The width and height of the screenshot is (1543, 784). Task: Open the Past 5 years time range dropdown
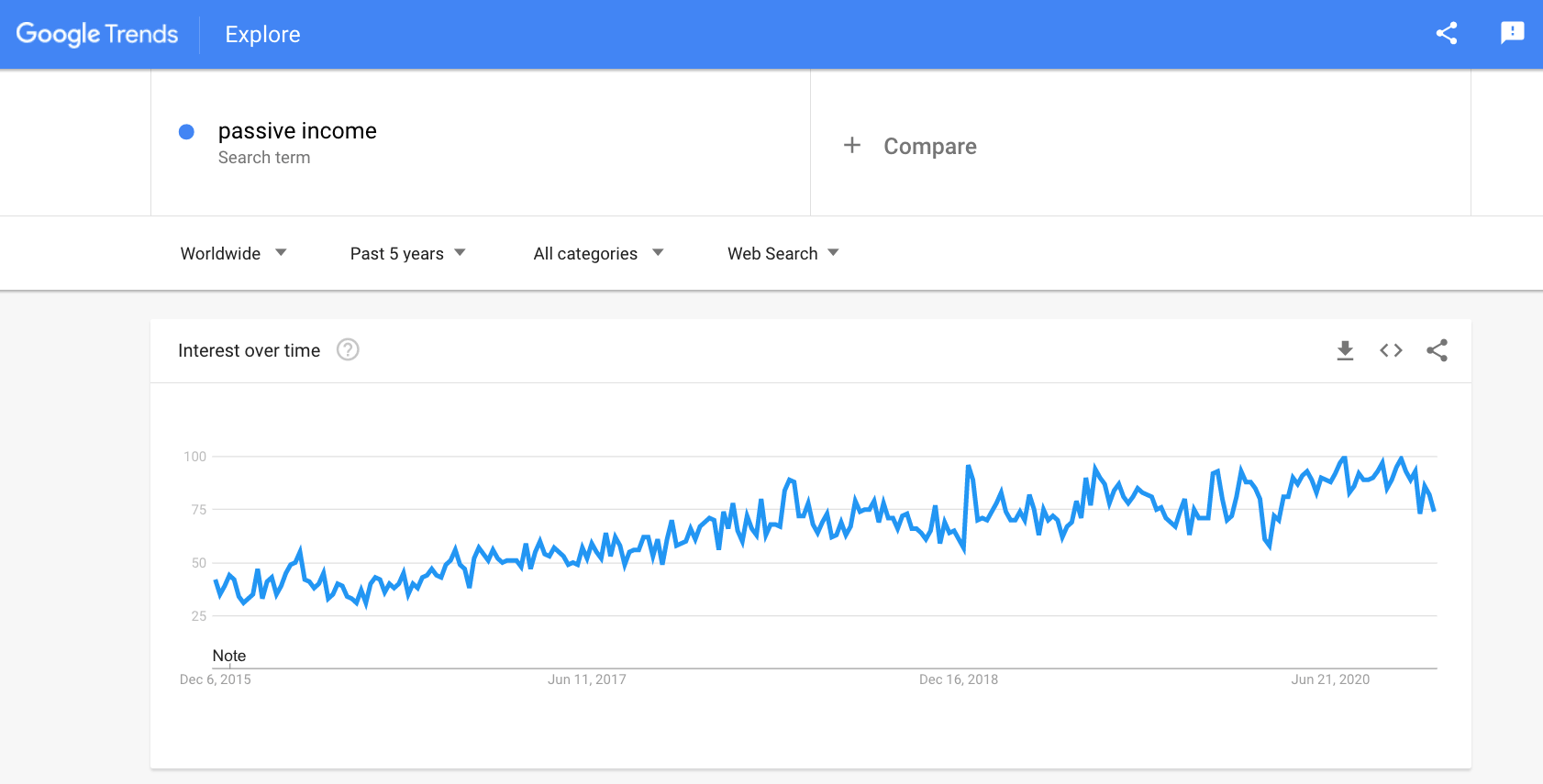(x=407, y=254)
